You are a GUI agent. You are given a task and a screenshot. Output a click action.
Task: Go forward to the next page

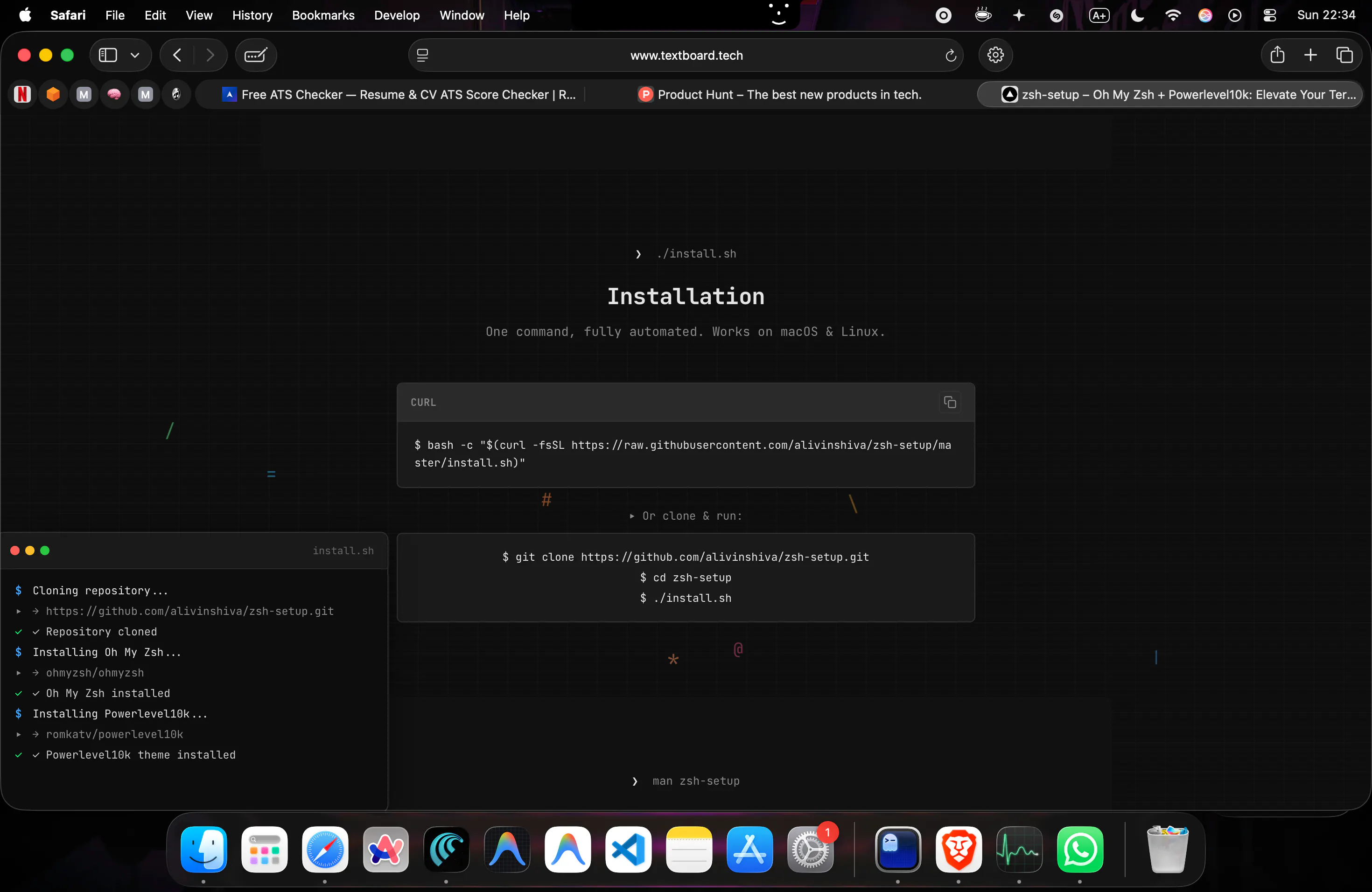pos(210,56)
